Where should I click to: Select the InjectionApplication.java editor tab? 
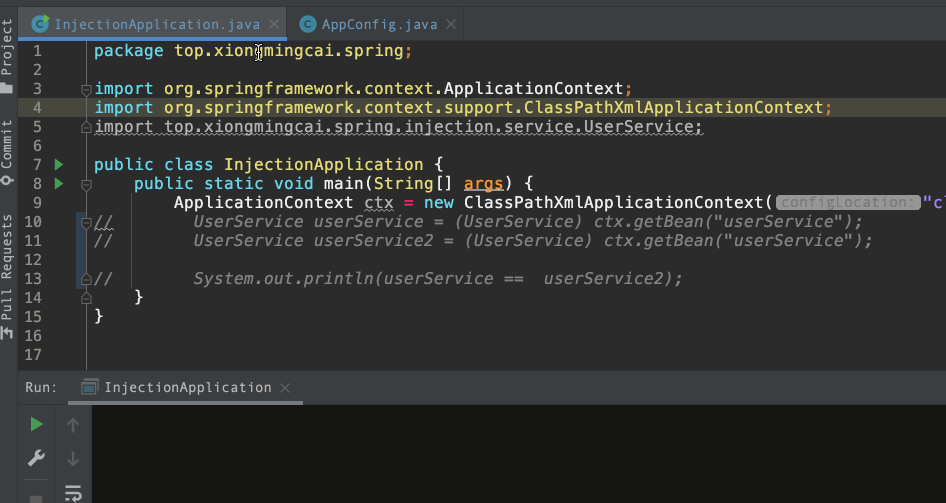156,23
